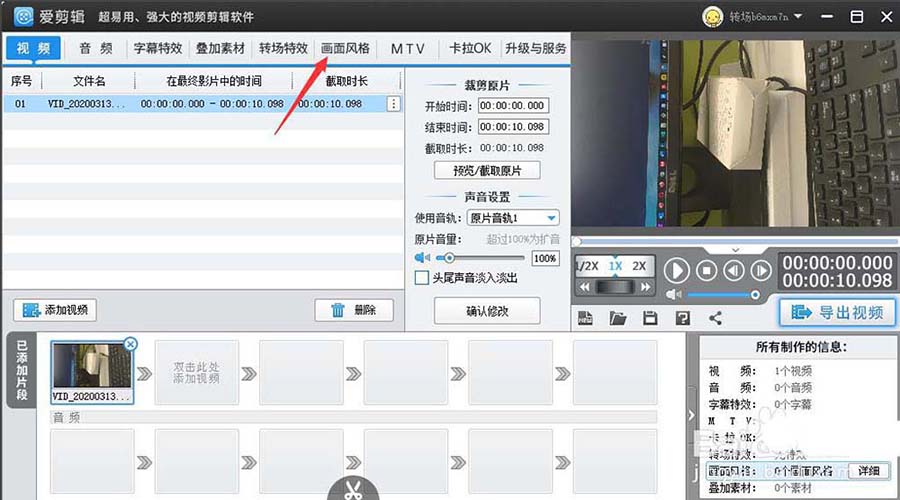
Task: Enable 头尾声音淡入淡出 checkbox
Action: coord(422,277)
